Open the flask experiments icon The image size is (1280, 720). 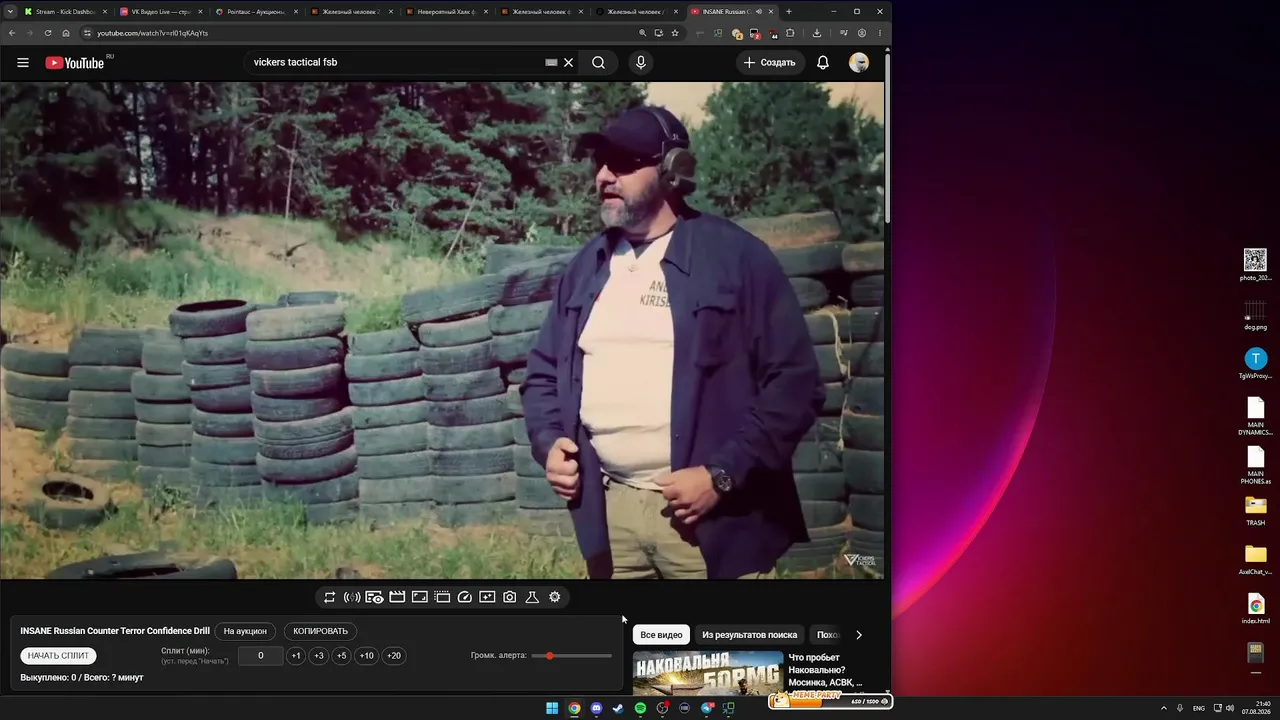point(532,597)
